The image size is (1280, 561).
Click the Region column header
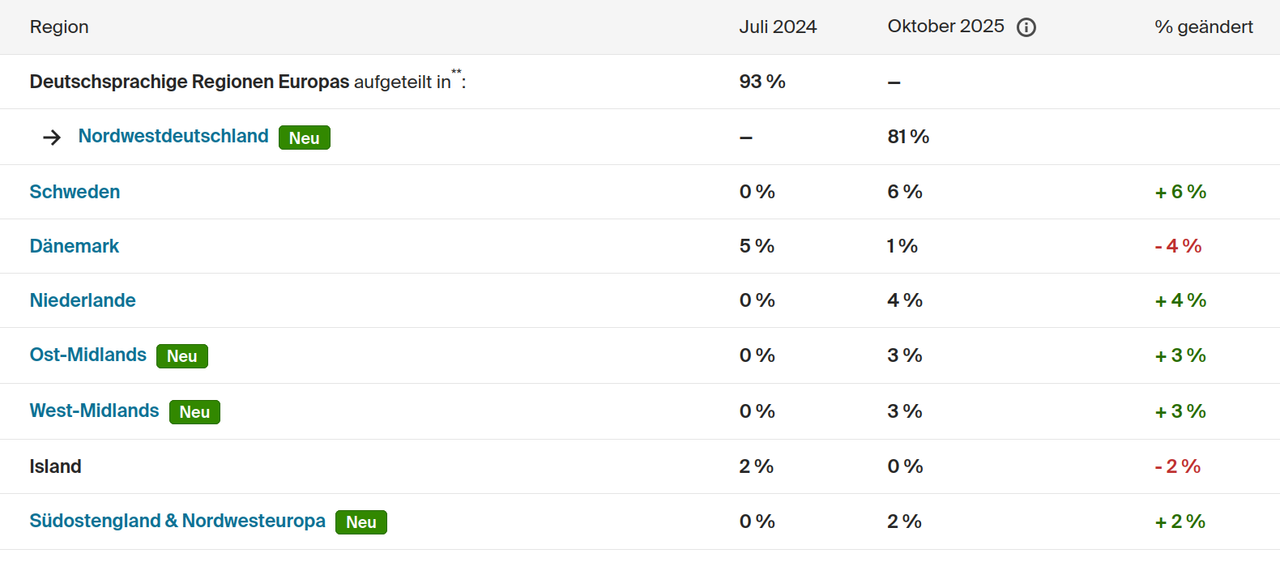(59, 27)
